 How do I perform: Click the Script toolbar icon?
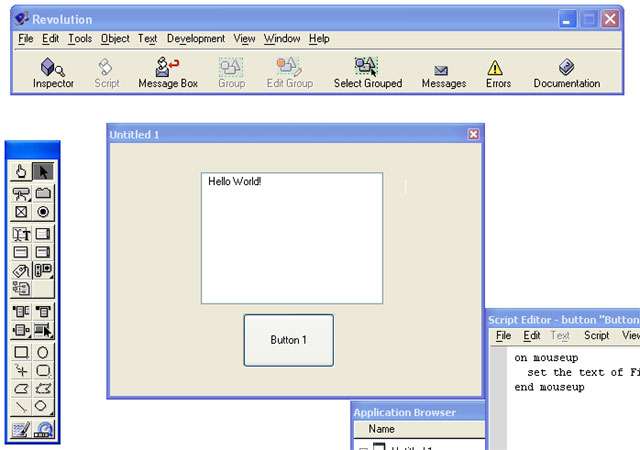coord(107,73)
